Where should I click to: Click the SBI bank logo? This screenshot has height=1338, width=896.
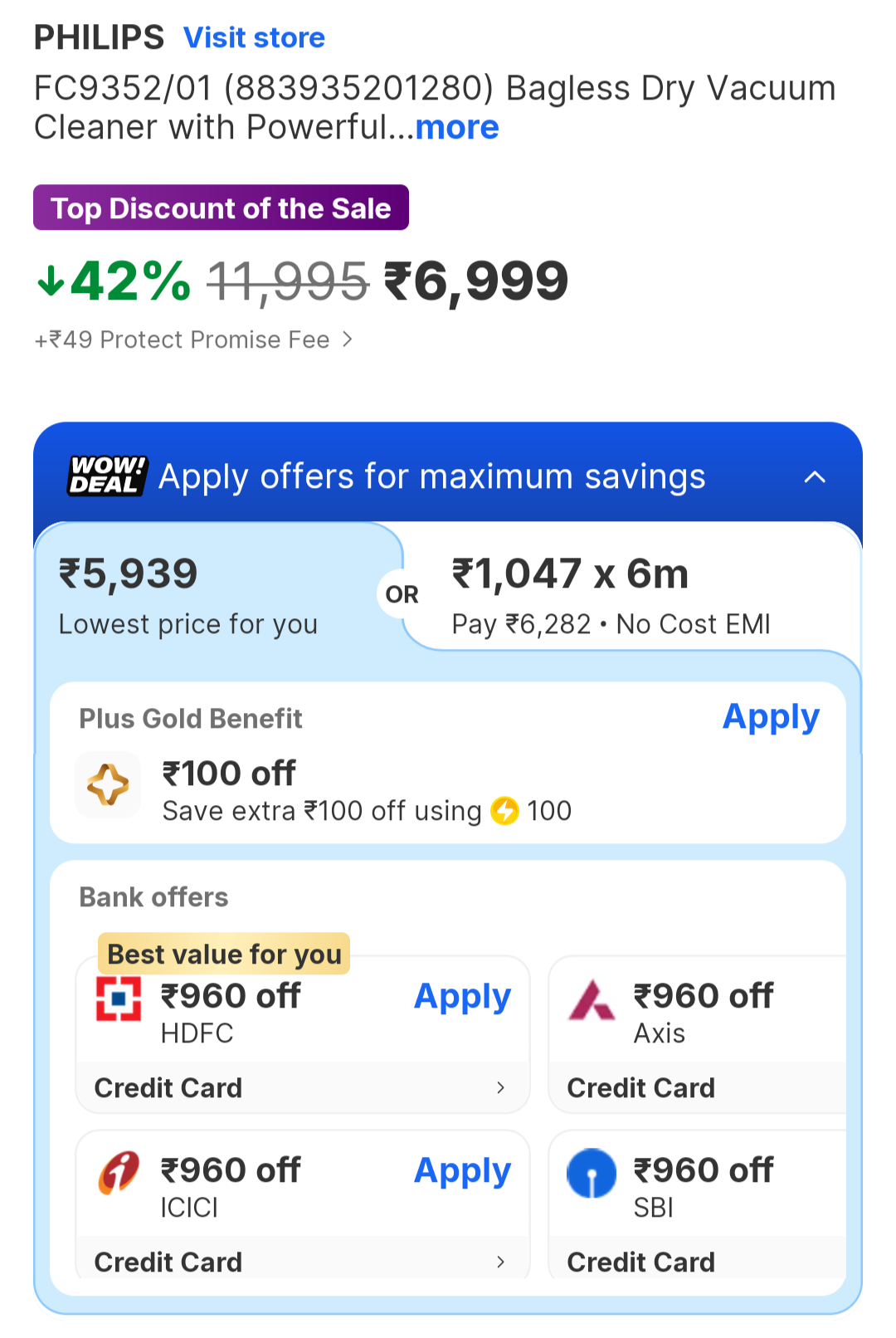point(592,1173)
